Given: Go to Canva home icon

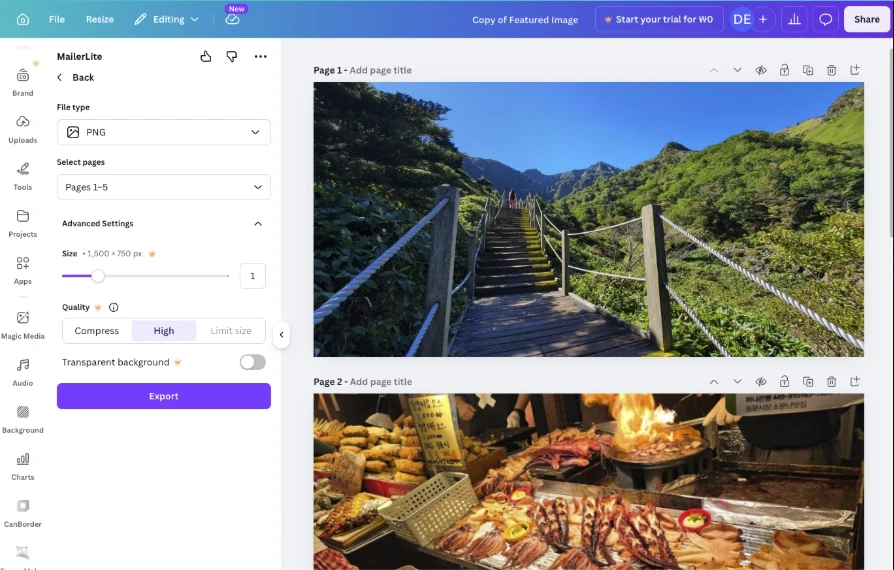Looking at the screenshot, I should 23,19.
